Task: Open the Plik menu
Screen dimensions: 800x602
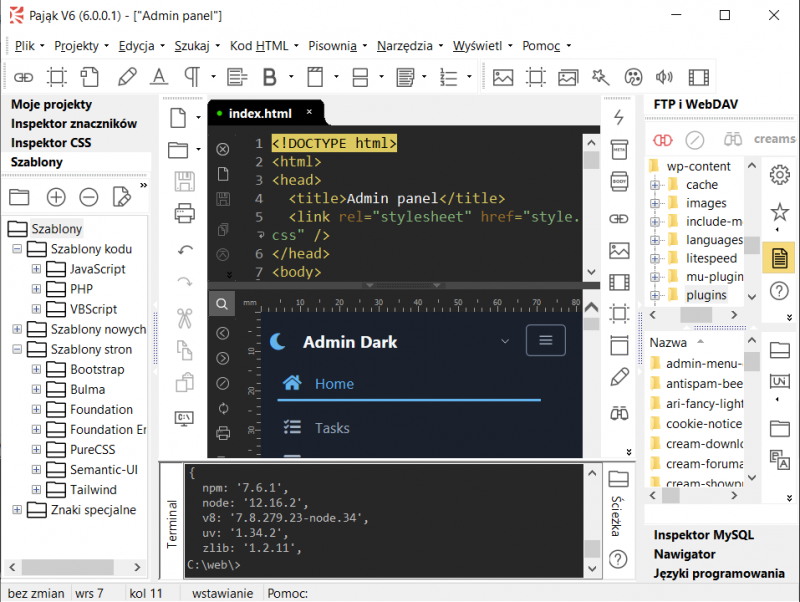Action: tap(29, 46)
